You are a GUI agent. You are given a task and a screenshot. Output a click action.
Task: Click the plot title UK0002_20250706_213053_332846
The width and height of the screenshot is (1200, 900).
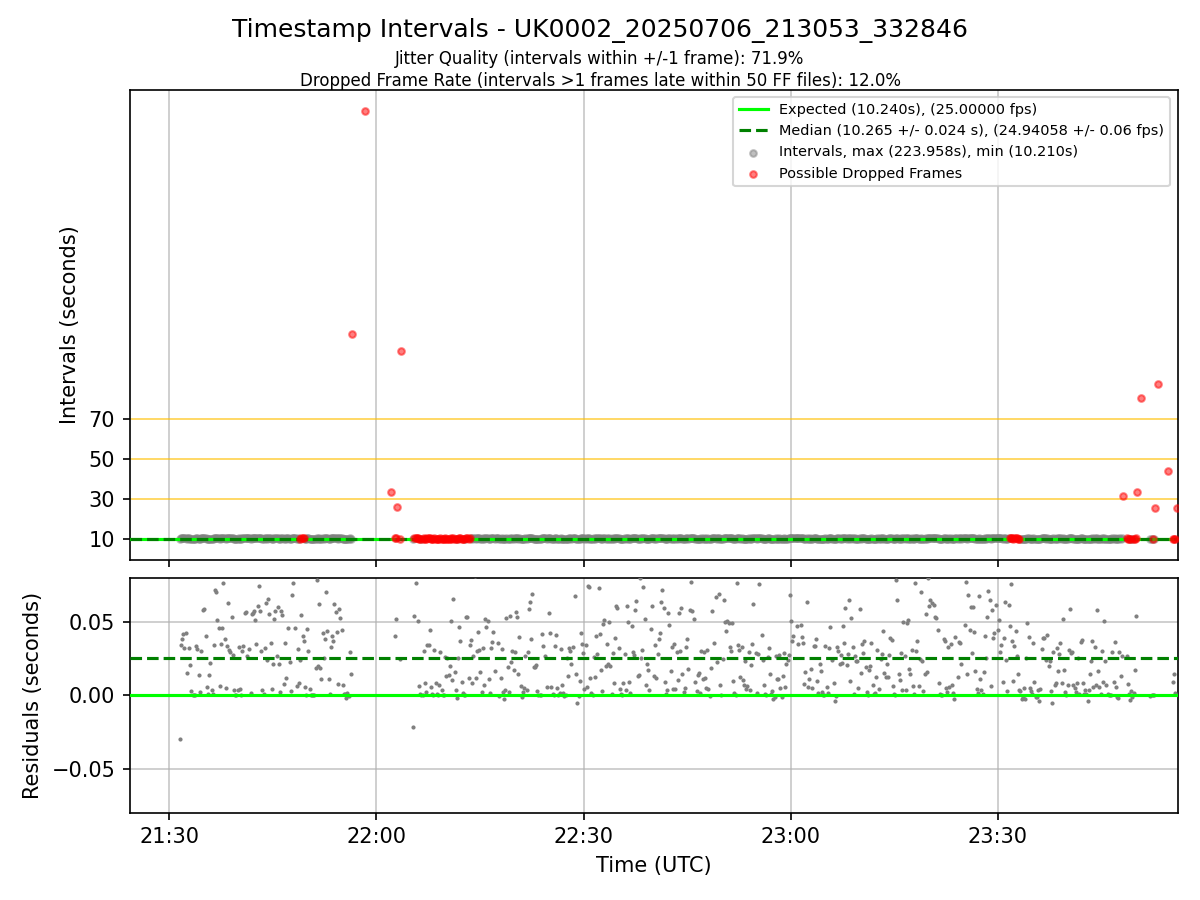click(599, 29)
